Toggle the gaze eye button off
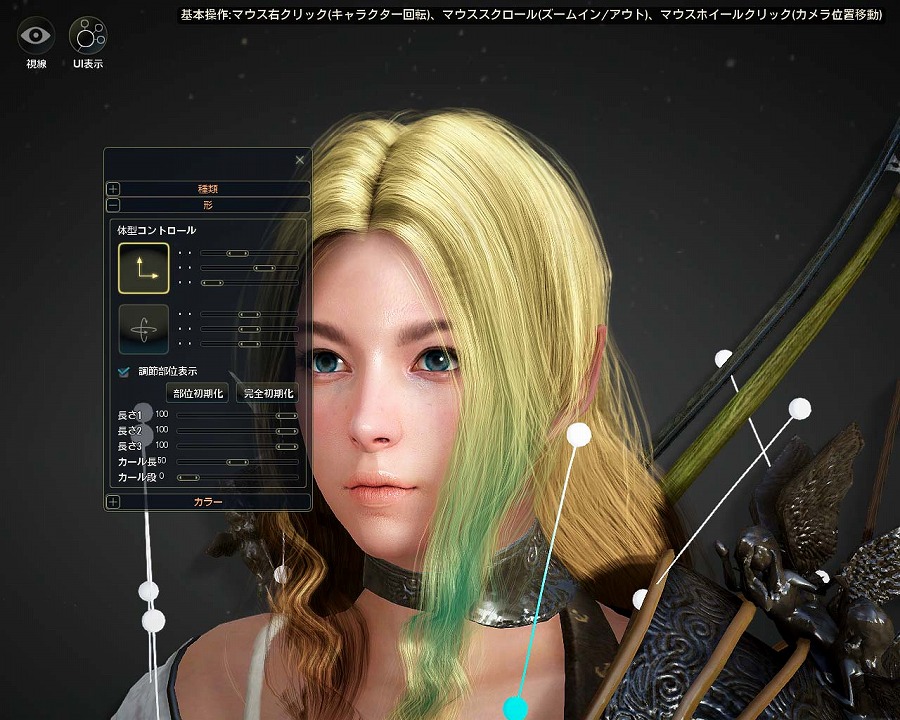This screenshot has width=900, height=720. point(35,33)
